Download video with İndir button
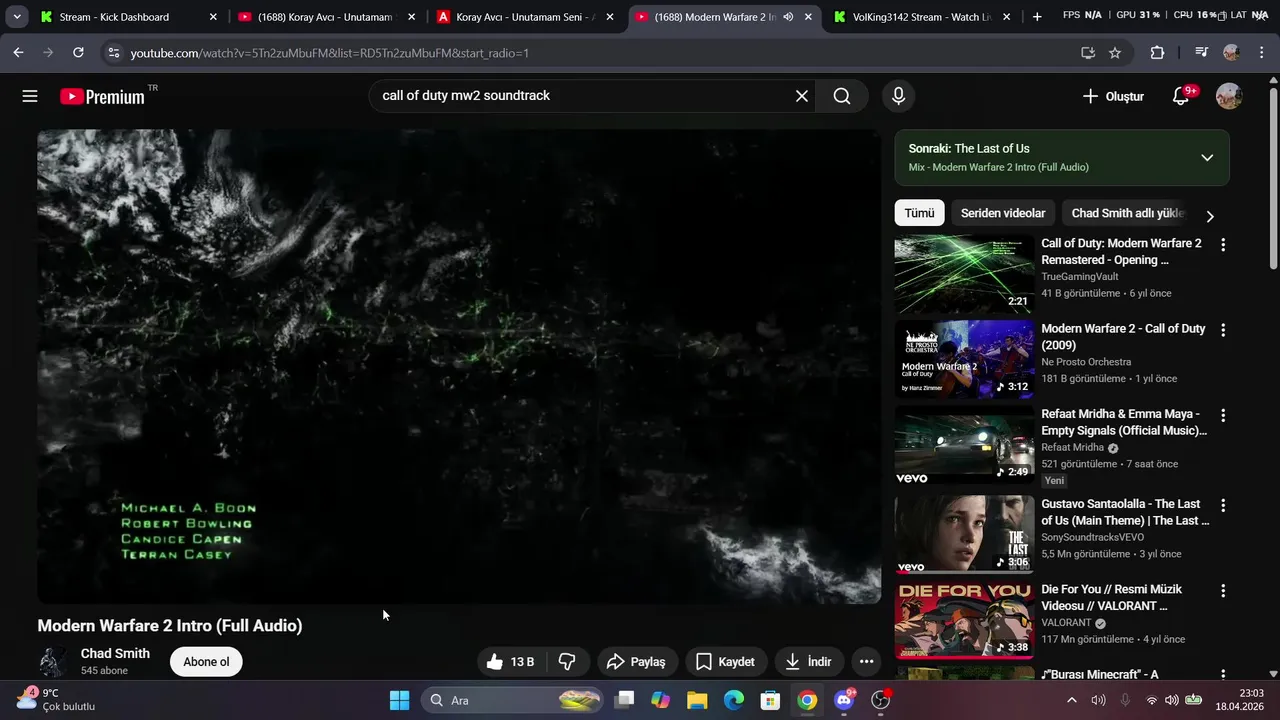 pos(808,662)
